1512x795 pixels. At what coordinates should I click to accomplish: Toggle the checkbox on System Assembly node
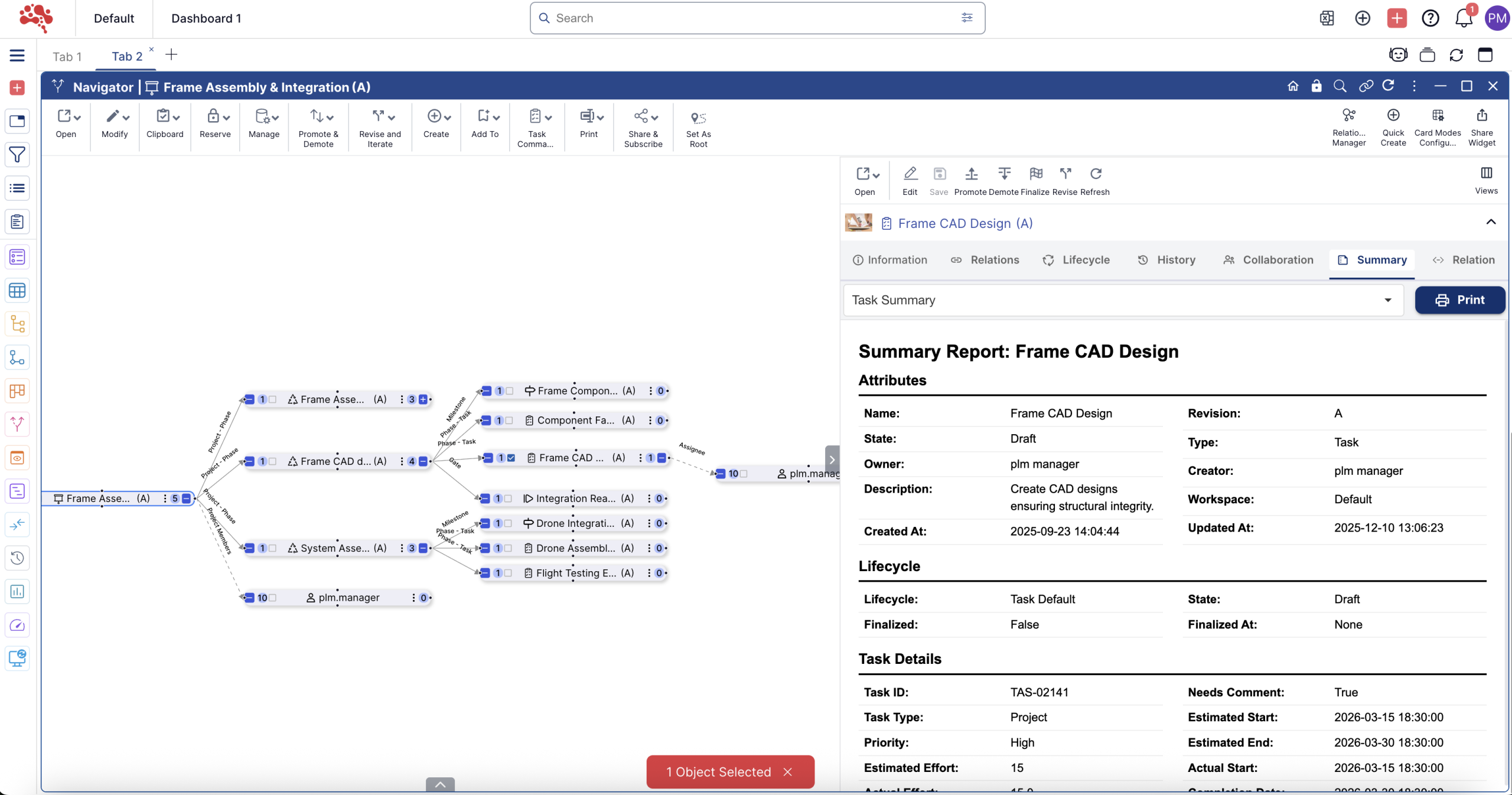[x=272, y=548]
